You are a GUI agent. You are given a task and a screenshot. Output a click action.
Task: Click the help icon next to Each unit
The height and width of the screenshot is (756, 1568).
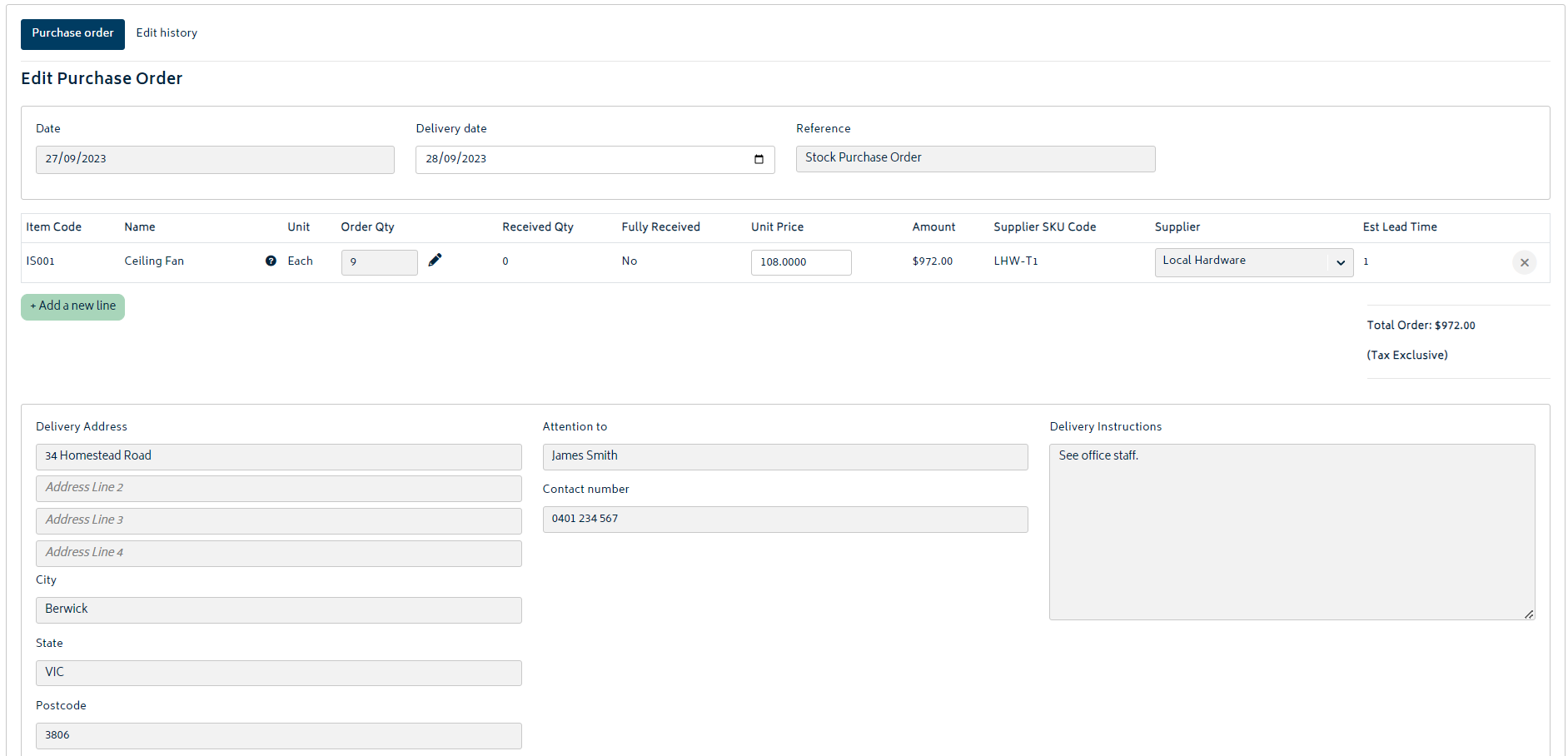[271, 261]
